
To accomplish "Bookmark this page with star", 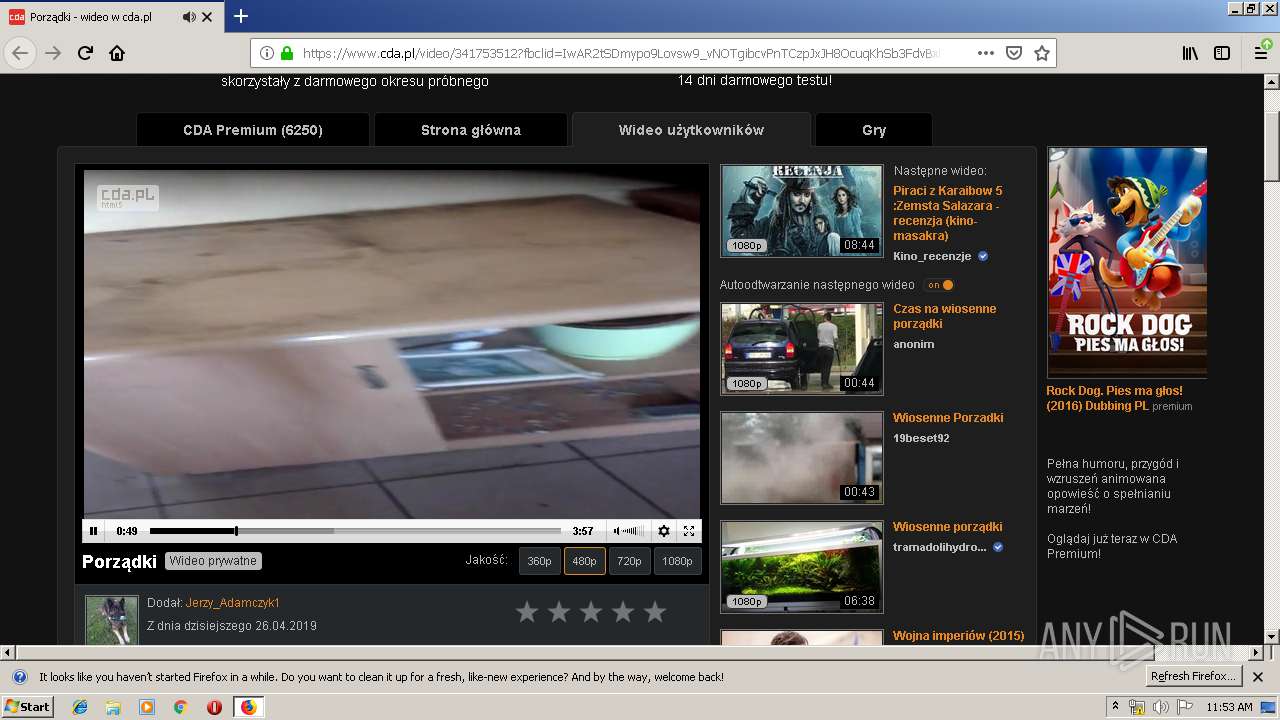I will 1042,53.
